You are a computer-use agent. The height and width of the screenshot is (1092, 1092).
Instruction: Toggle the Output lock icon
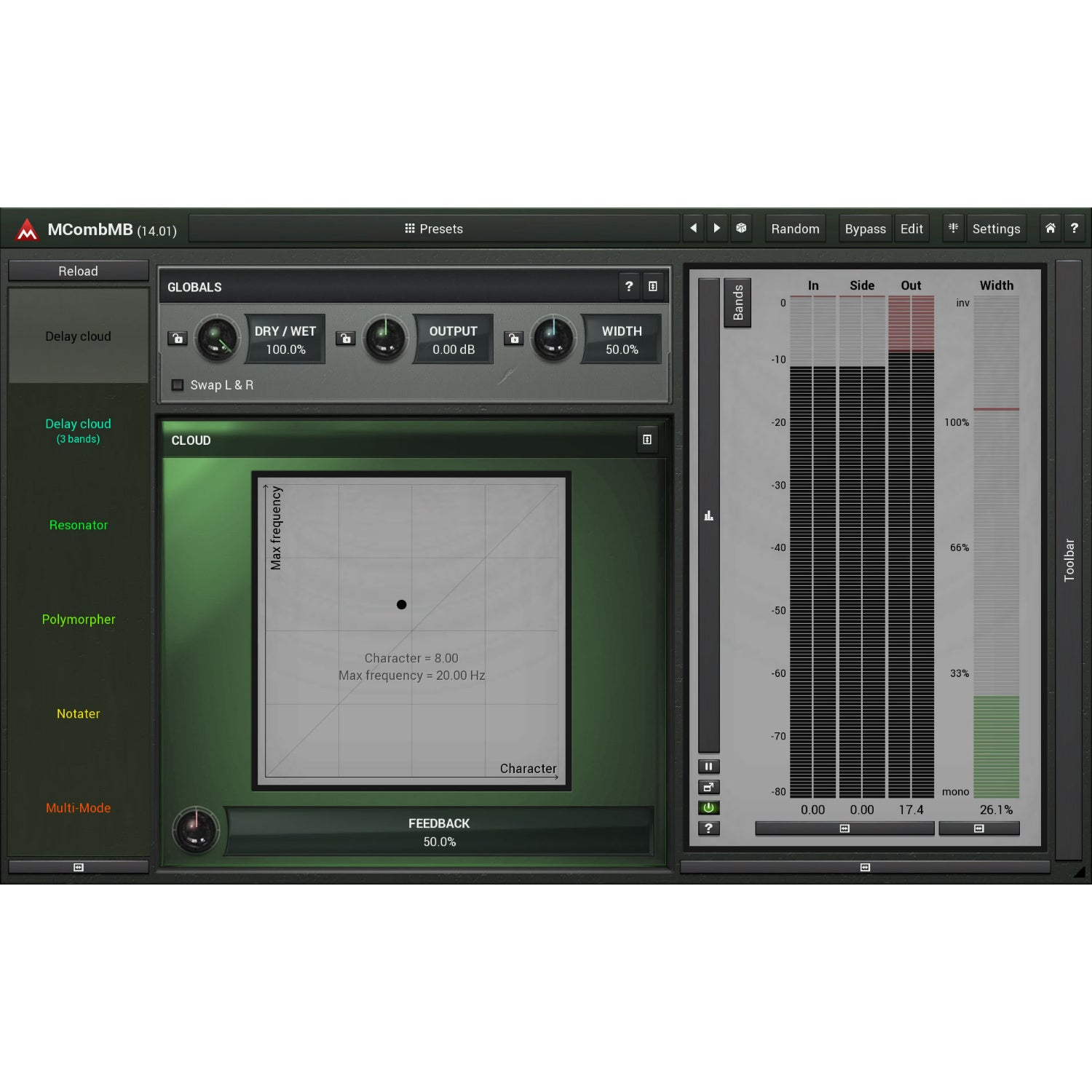(346, 339)
